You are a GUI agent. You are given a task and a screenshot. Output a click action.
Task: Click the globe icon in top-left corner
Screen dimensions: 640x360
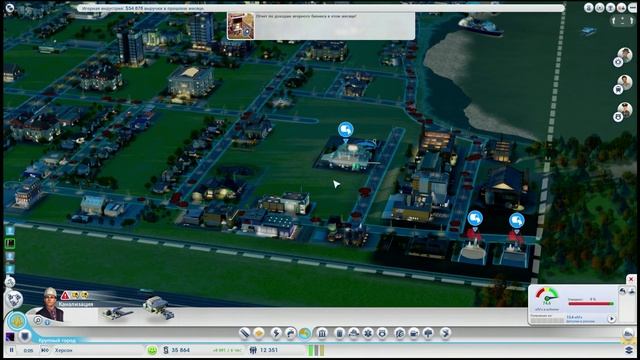[9, 7]
